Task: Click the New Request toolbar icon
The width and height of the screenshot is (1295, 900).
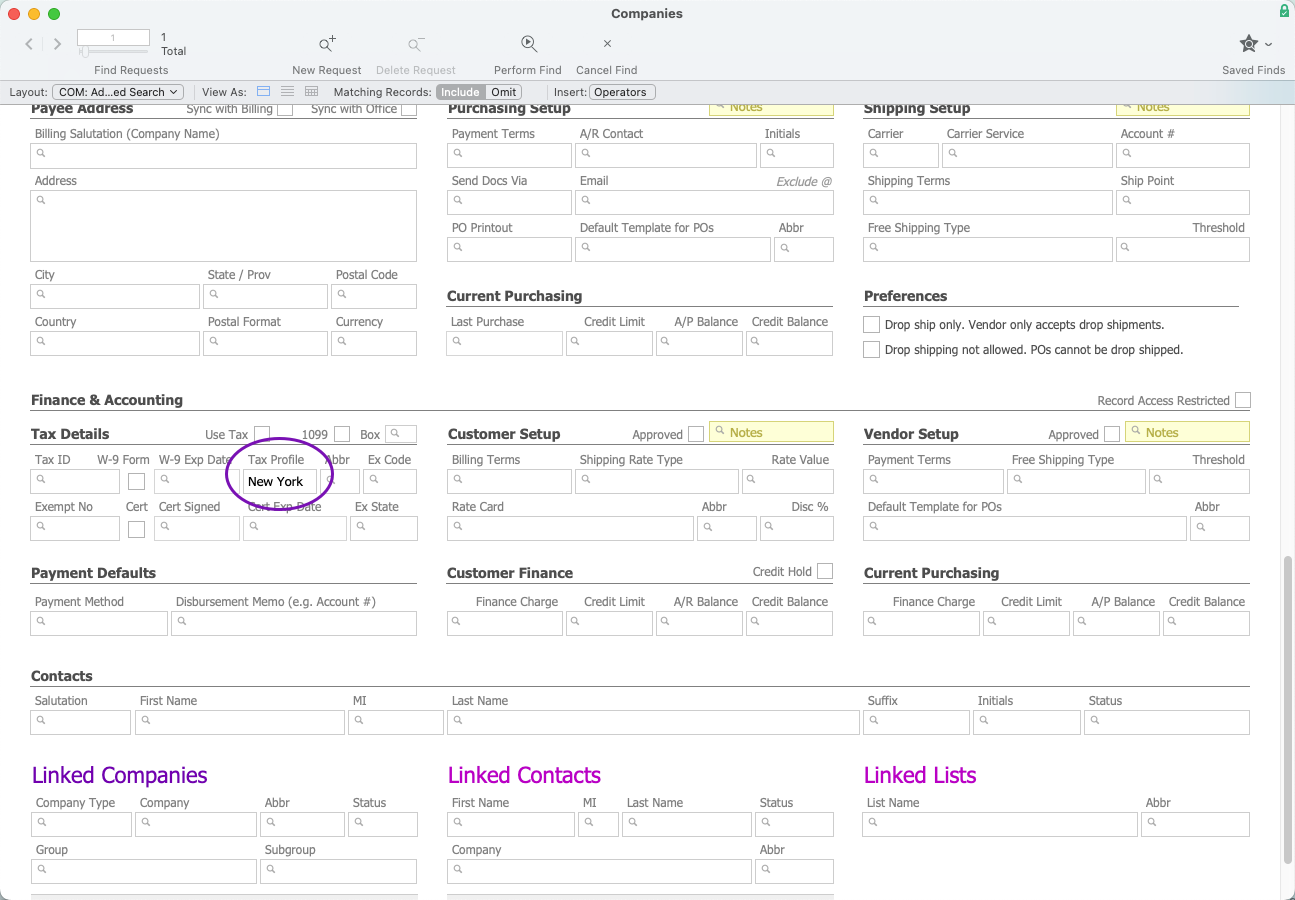Action: point(327,44)
